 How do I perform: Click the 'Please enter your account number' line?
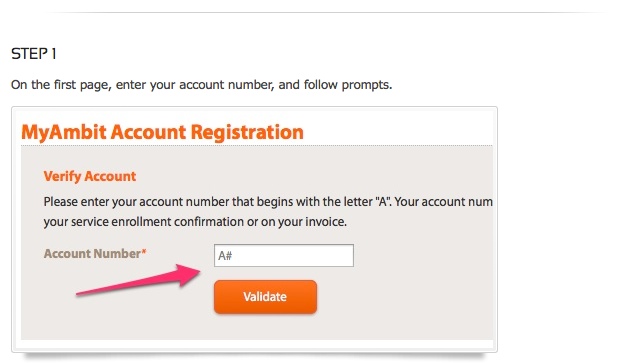coord(268,201)
